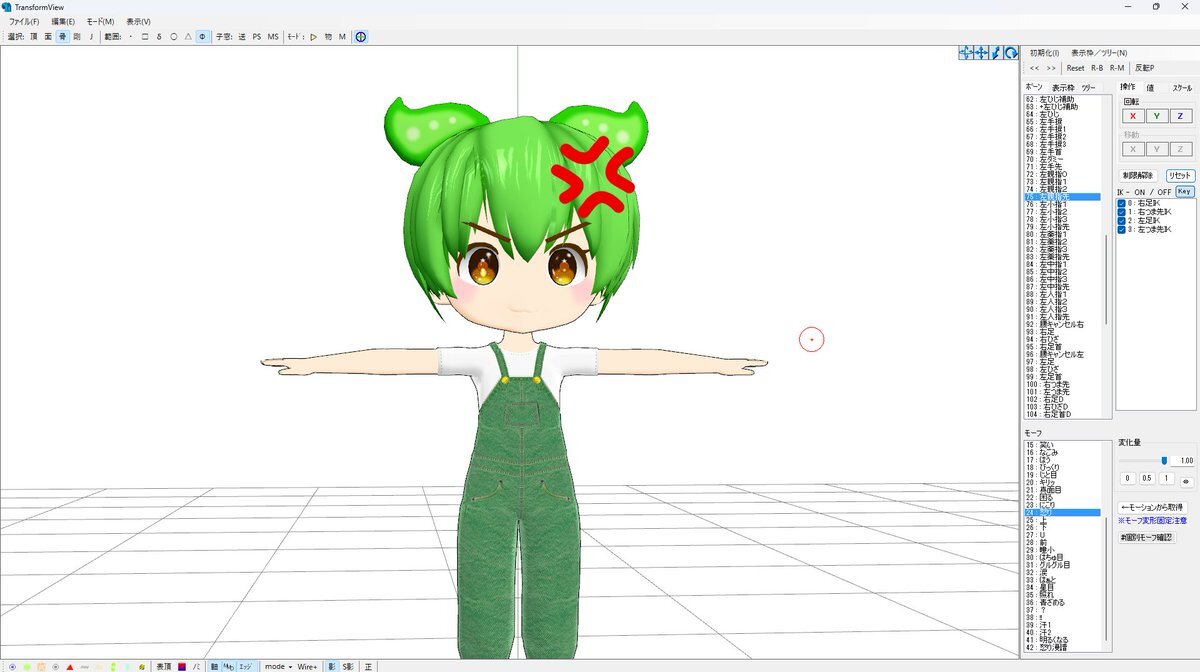Toggle the 2: 左足IK checkbox

[1122, 220]
